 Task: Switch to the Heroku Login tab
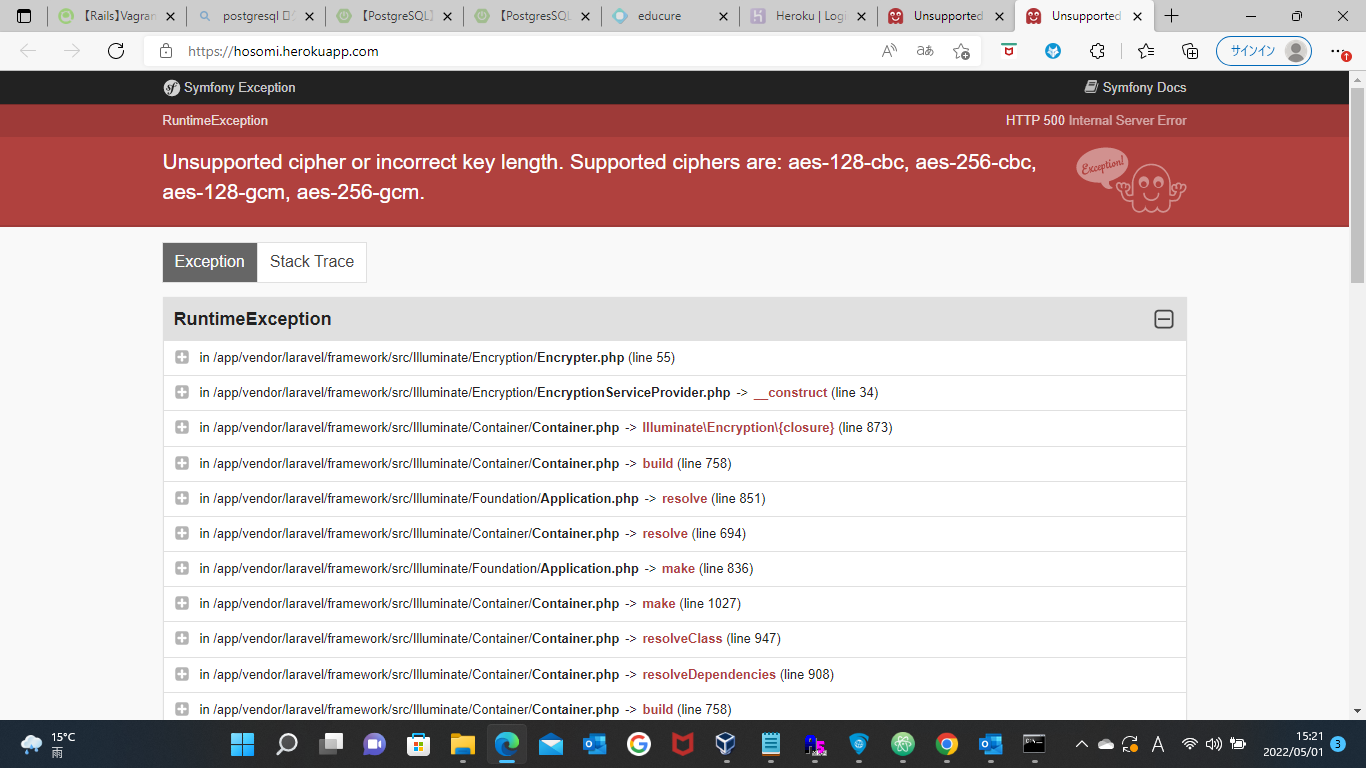click(x=807, y=16)
